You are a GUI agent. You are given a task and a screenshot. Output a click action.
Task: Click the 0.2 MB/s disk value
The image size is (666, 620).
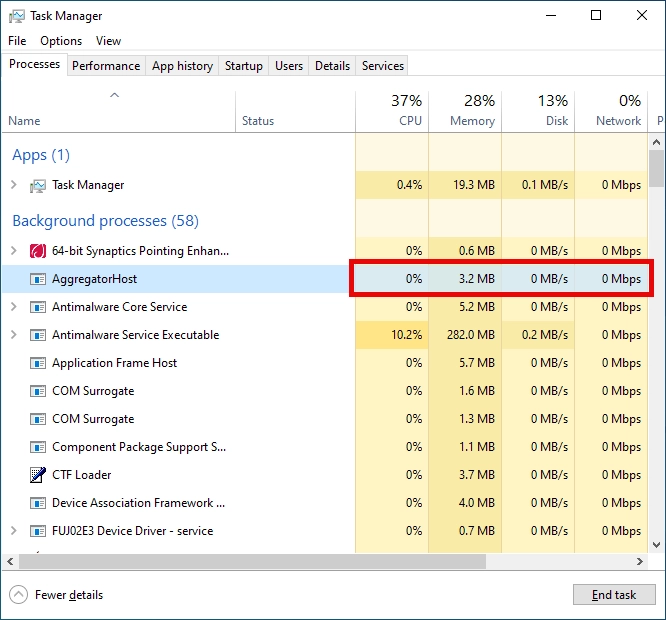point(545,335)
